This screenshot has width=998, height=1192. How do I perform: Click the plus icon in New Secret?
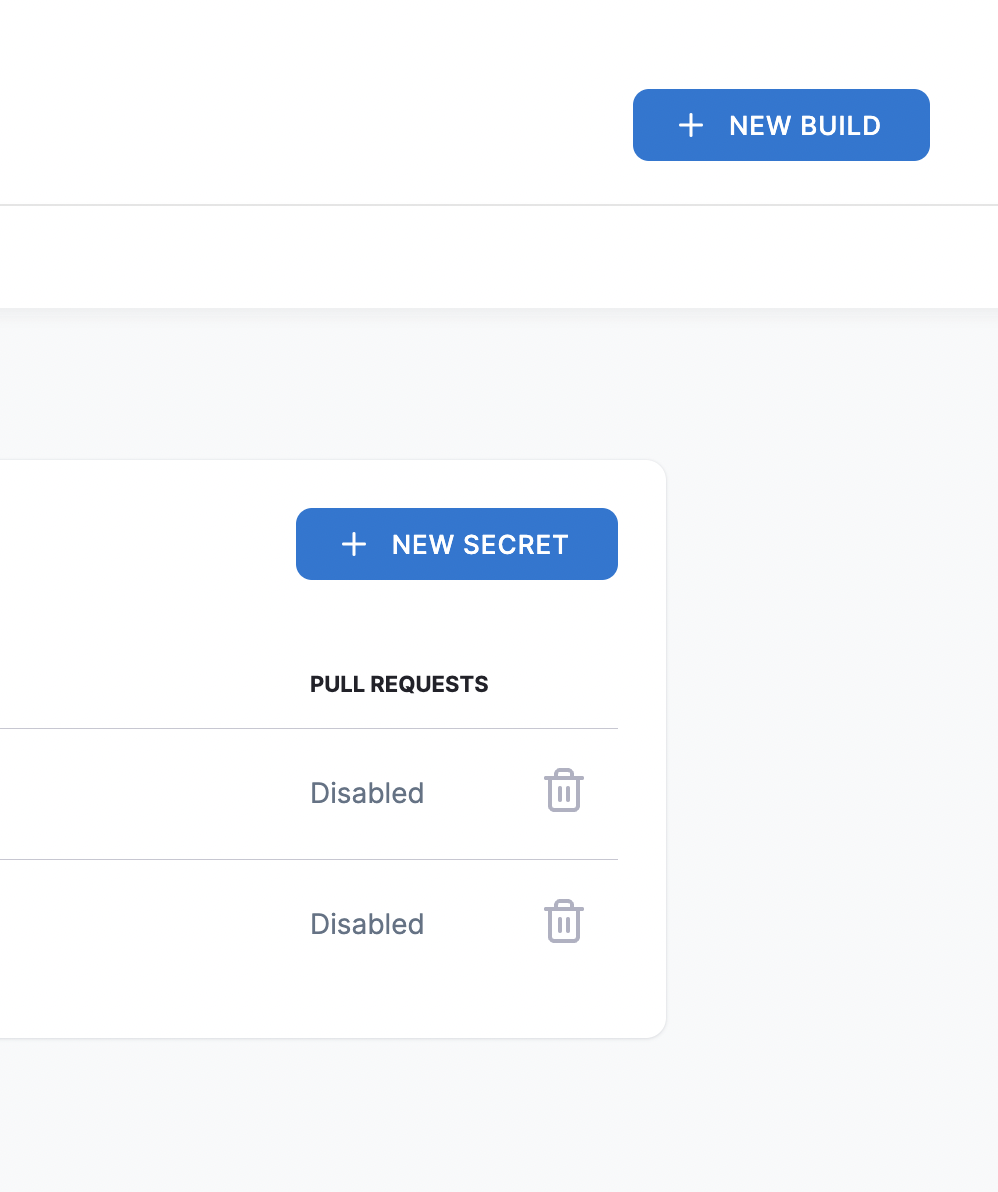354,544
